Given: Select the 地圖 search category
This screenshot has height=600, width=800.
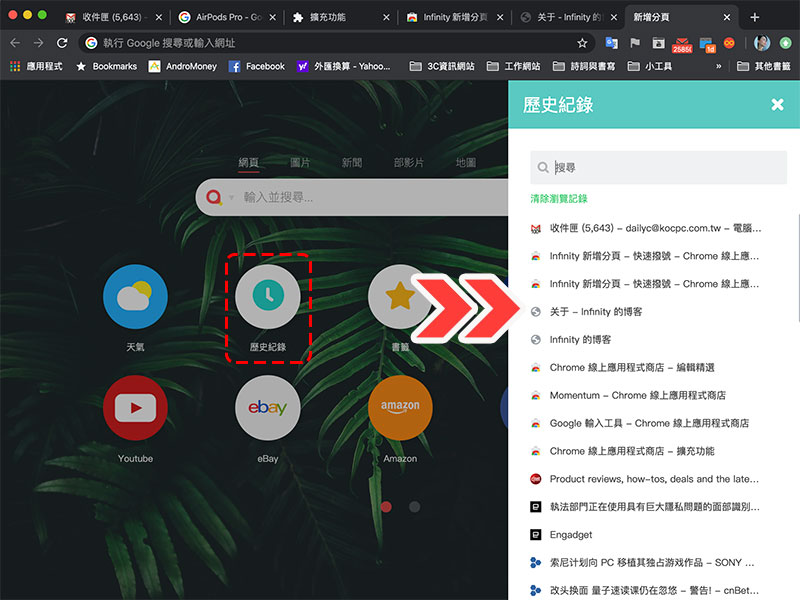Looking at the screenshot, I should [466, 163].
